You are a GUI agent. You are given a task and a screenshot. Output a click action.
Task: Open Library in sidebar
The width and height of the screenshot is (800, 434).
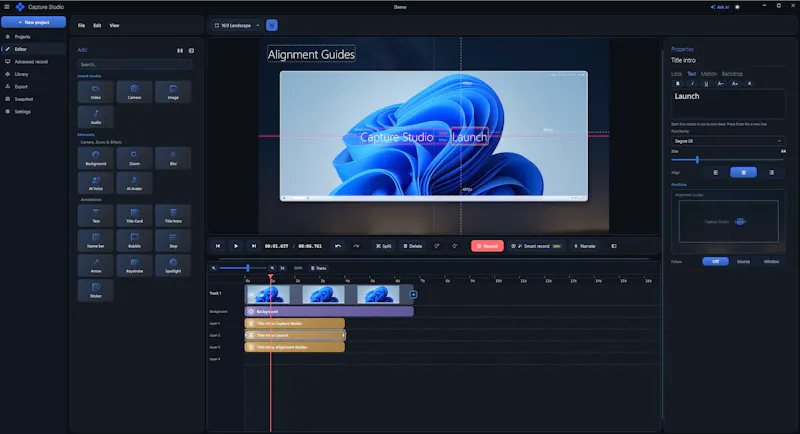(x=34, y=74)
